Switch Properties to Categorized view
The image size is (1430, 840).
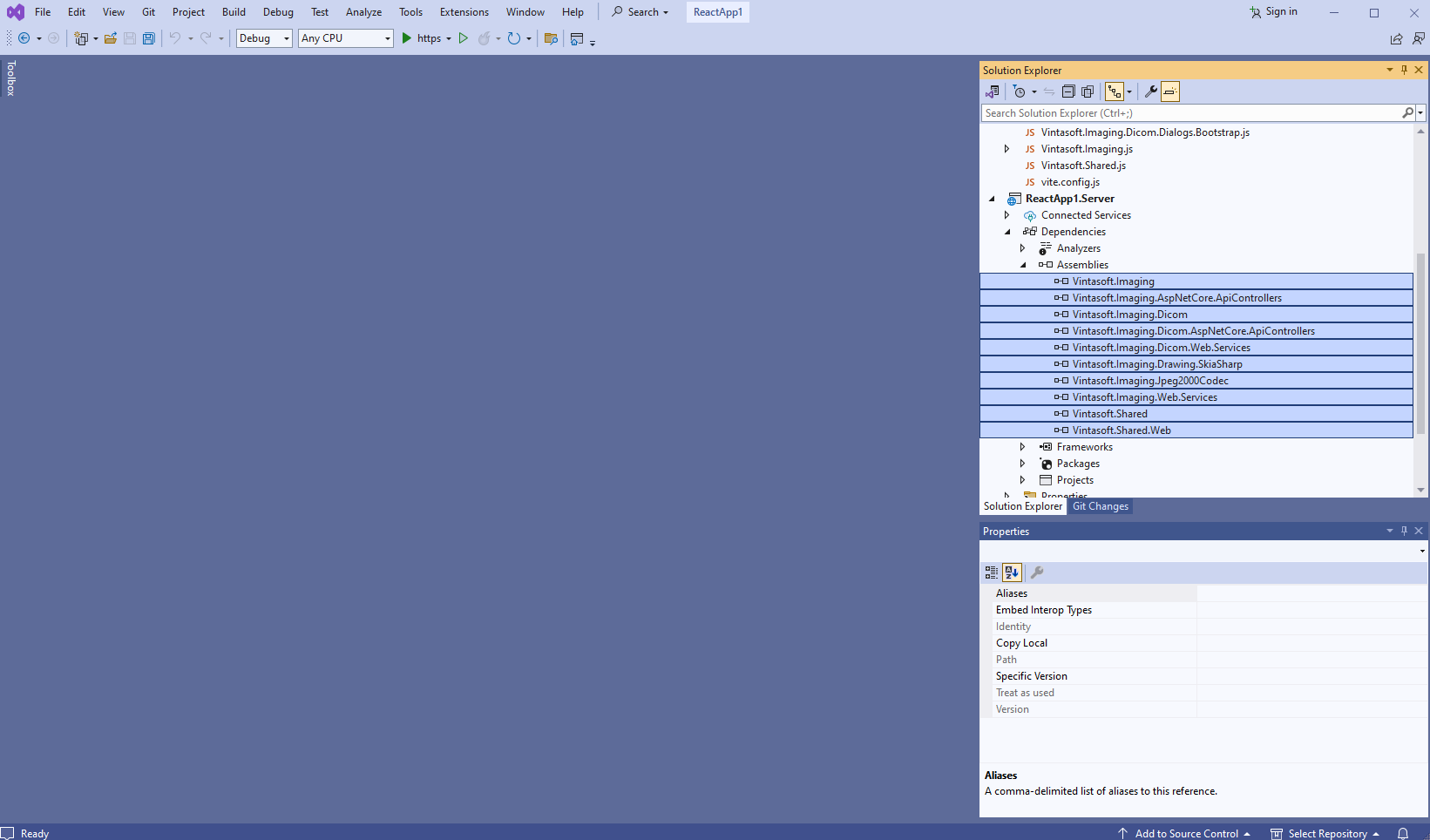click(992, 572)
